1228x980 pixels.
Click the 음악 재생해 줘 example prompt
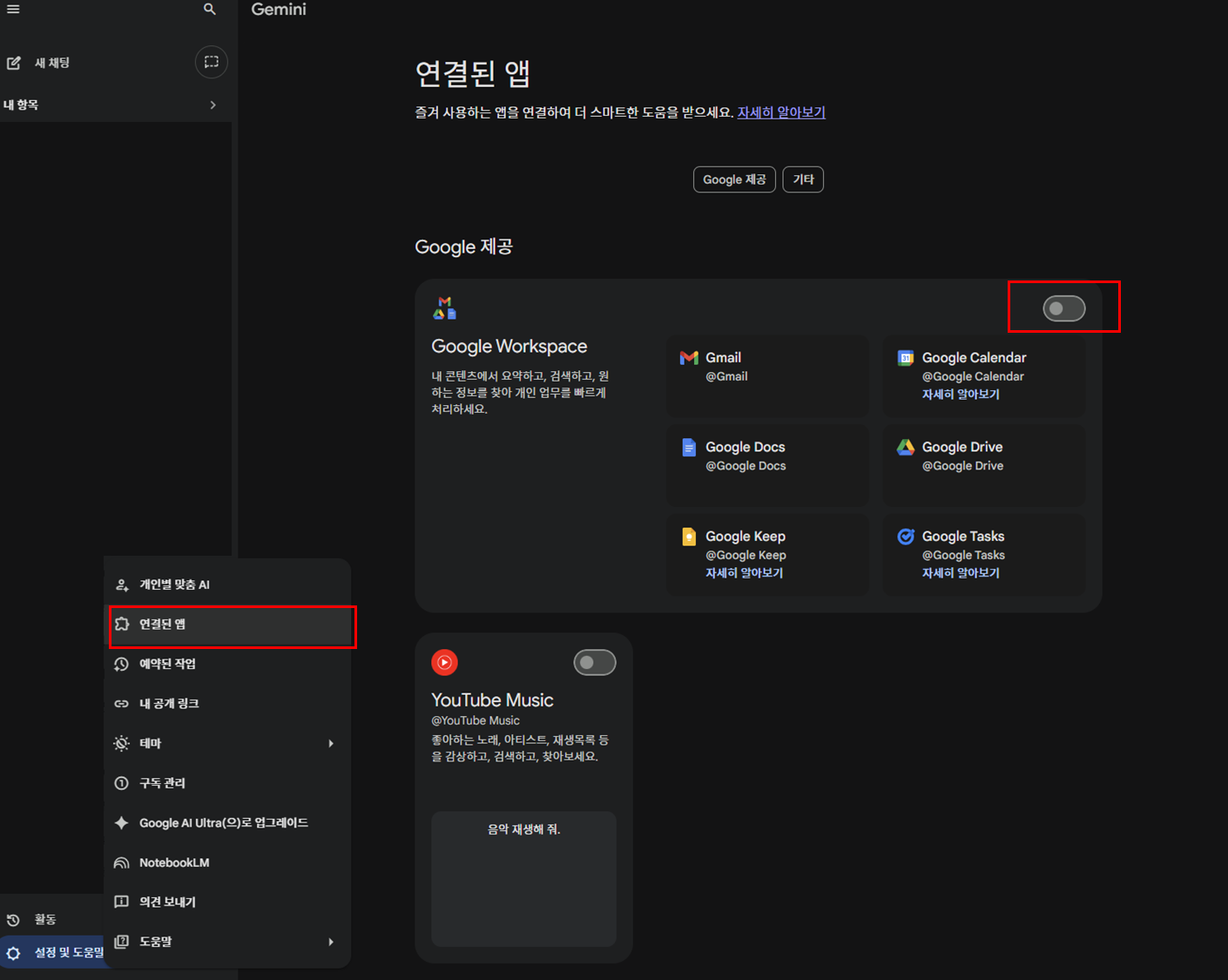pos(523,879)
